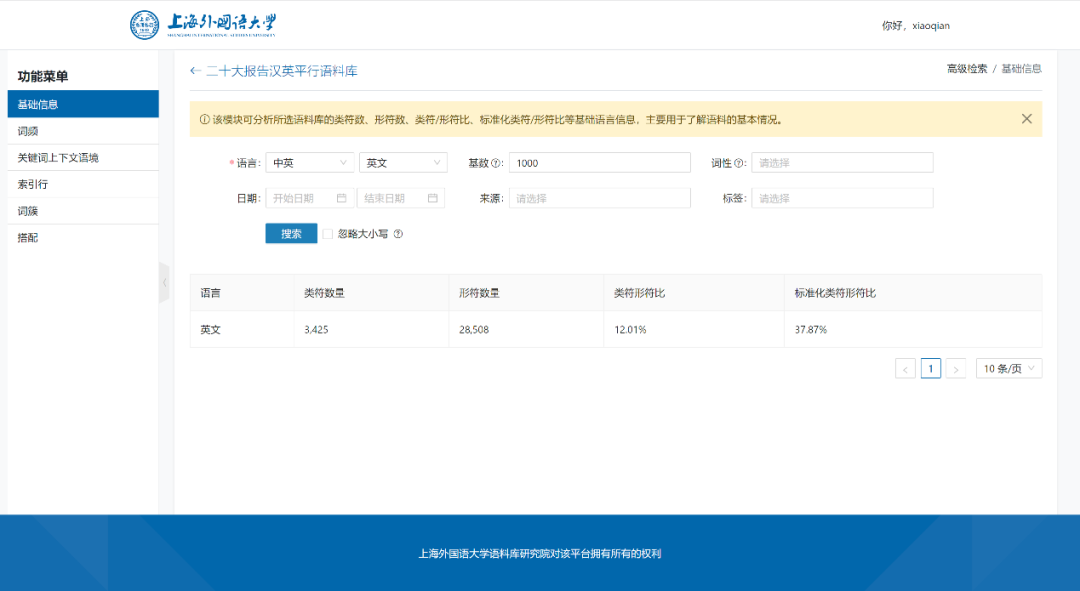Go to next page arrow in pagination
The width and height of the screenshot is (1080, 591).
click(955, 369)
